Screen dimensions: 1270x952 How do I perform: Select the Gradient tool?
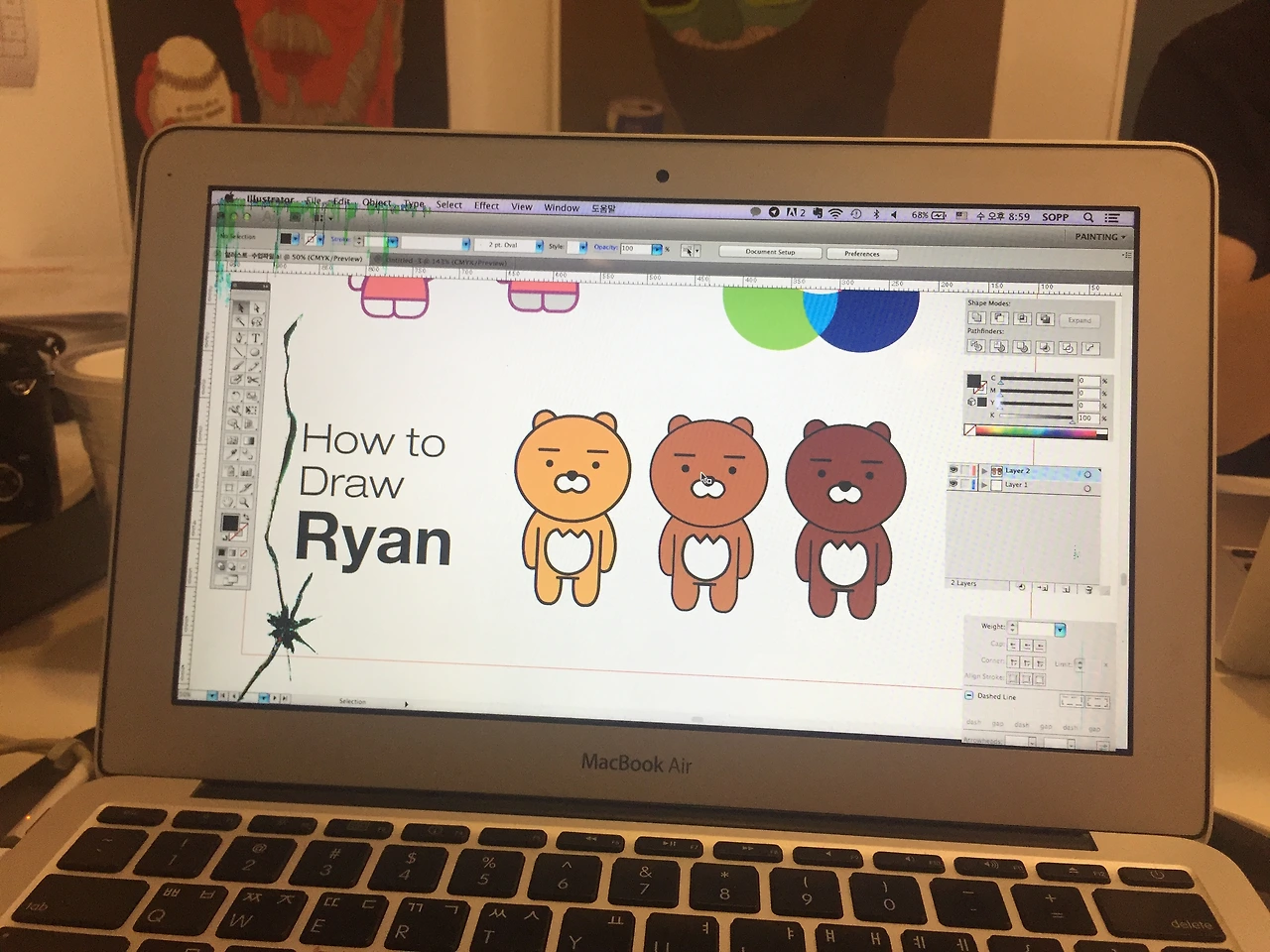[249, 440]
